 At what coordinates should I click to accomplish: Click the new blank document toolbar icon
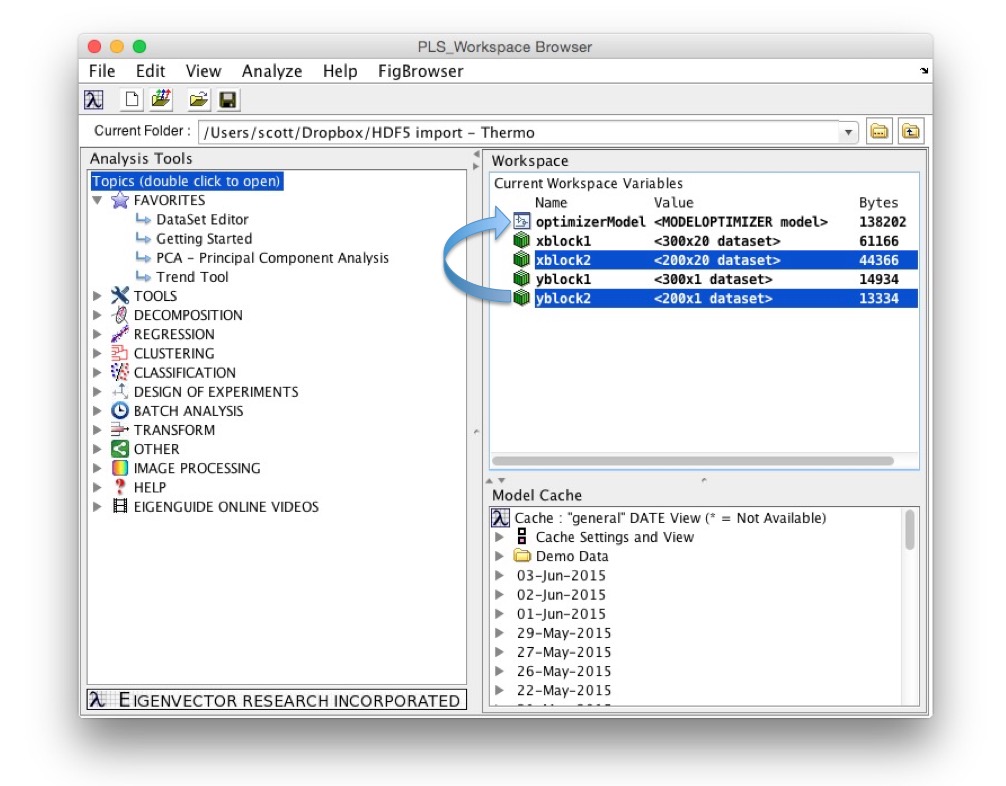(x=131, y=100)
